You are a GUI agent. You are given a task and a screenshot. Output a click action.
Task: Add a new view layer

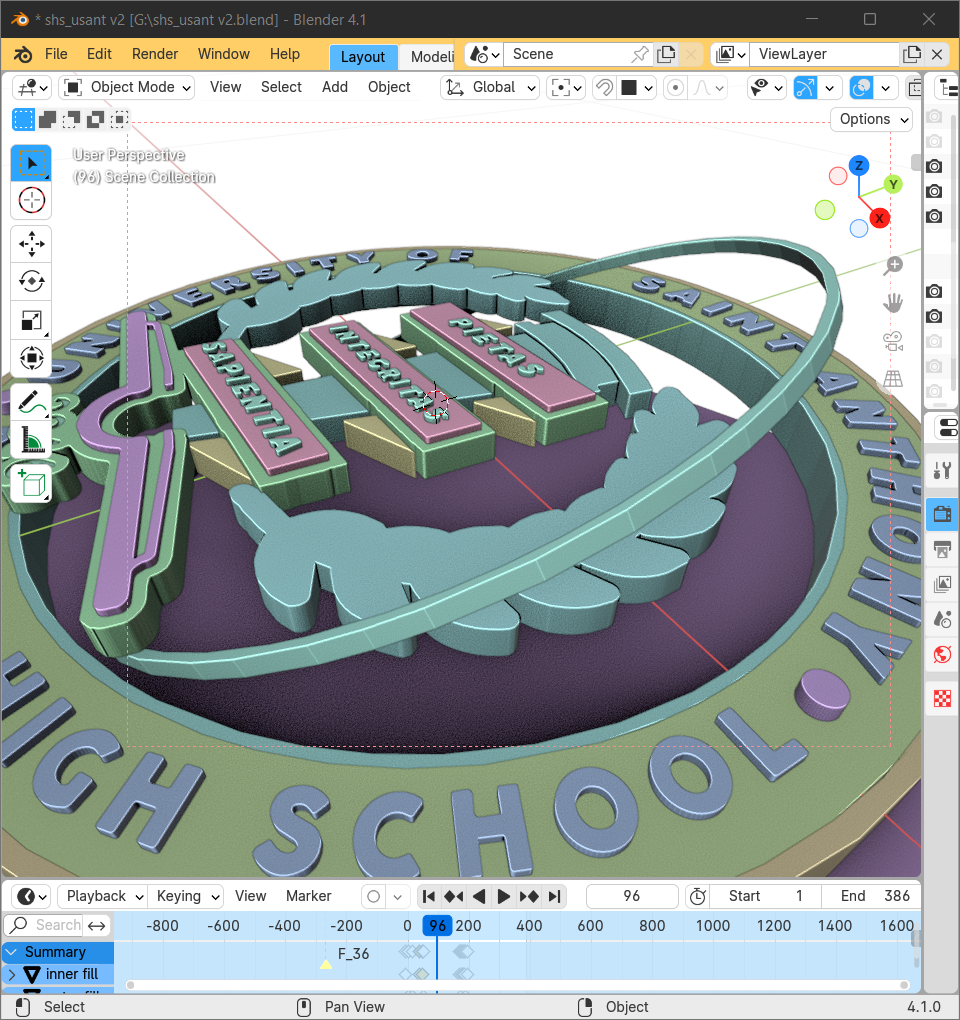[912, 55]
